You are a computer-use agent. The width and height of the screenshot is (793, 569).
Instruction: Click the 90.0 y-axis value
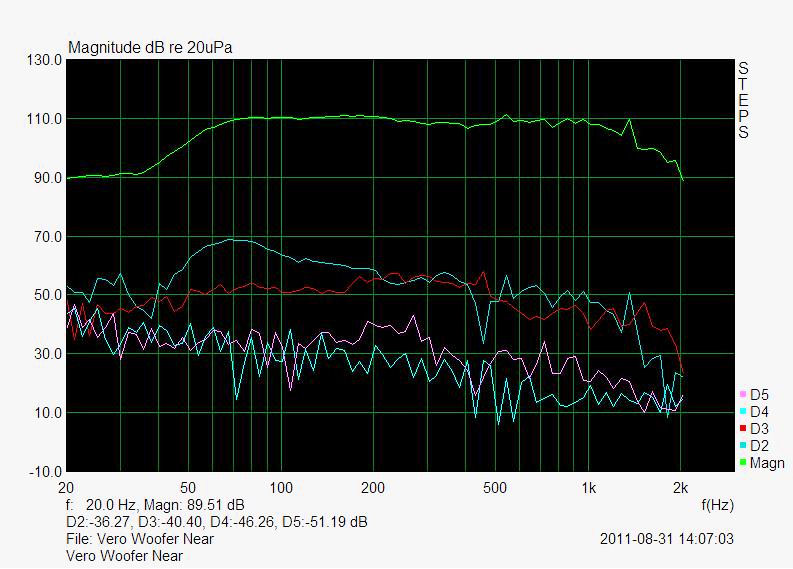tap(48, 178)
